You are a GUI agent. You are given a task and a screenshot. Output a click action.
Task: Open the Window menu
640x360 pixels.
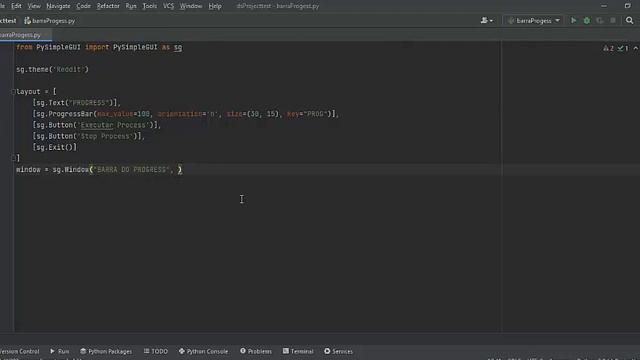click(x=191, y=6)
